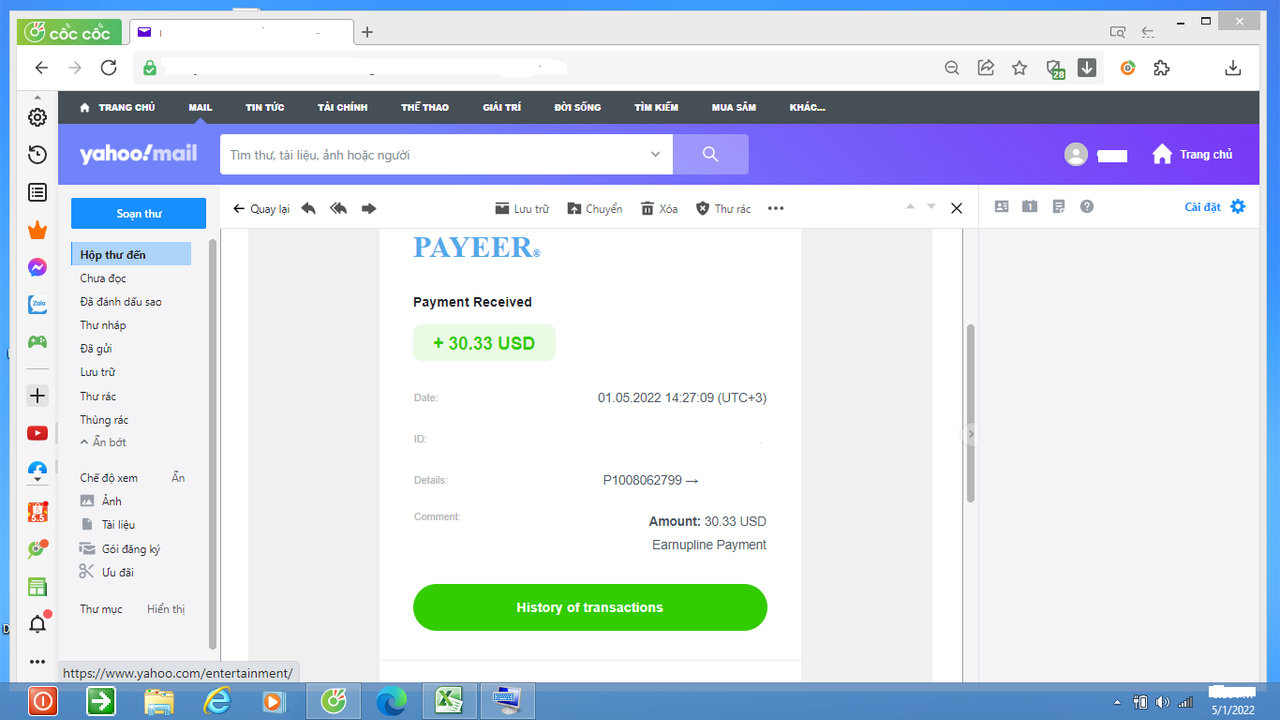This screenshot has width=1280, height=720.
Task: Expand right side panel arrow
Action: [970, 434]
